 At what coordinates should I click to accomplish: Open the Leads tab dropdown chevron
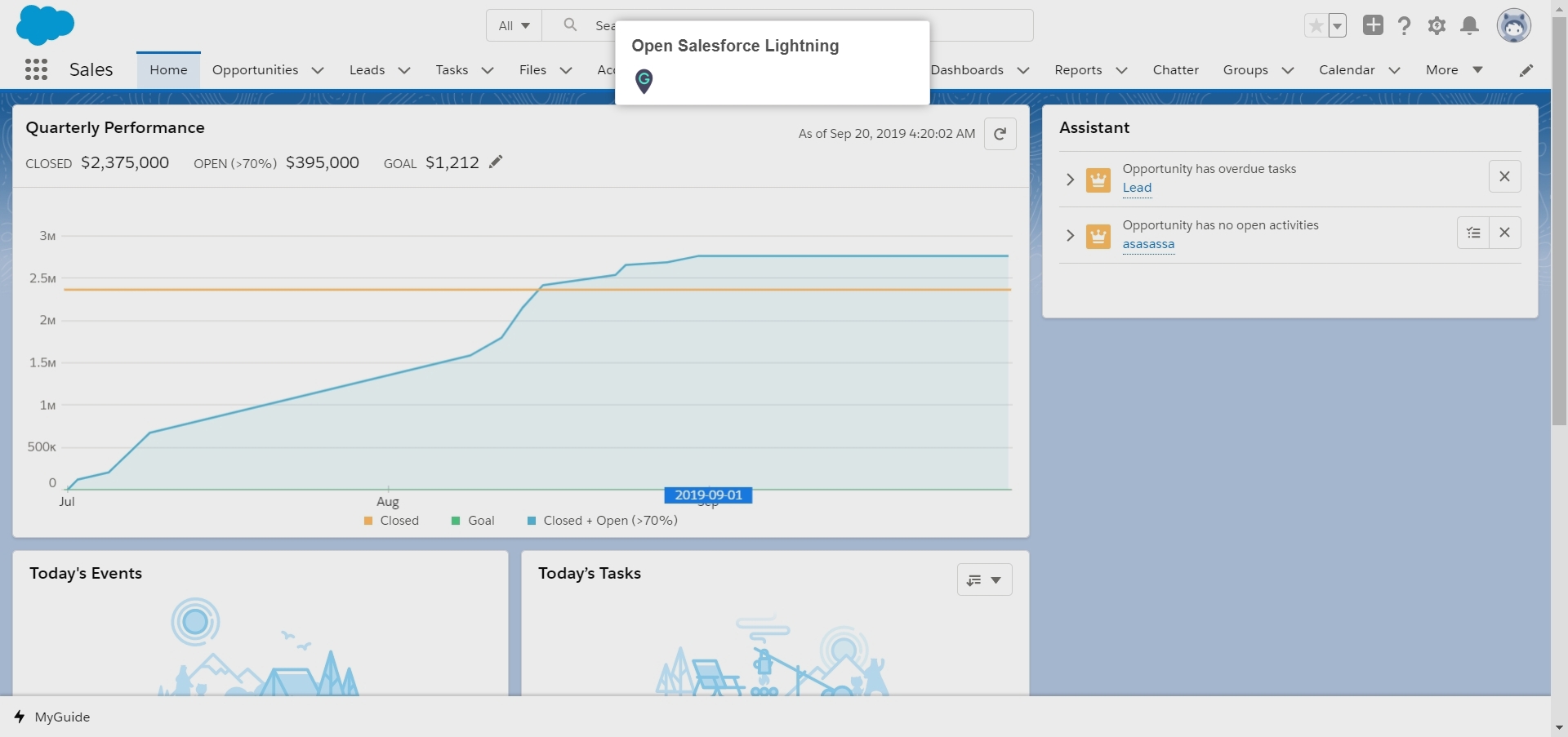click(x=403, y=70)
